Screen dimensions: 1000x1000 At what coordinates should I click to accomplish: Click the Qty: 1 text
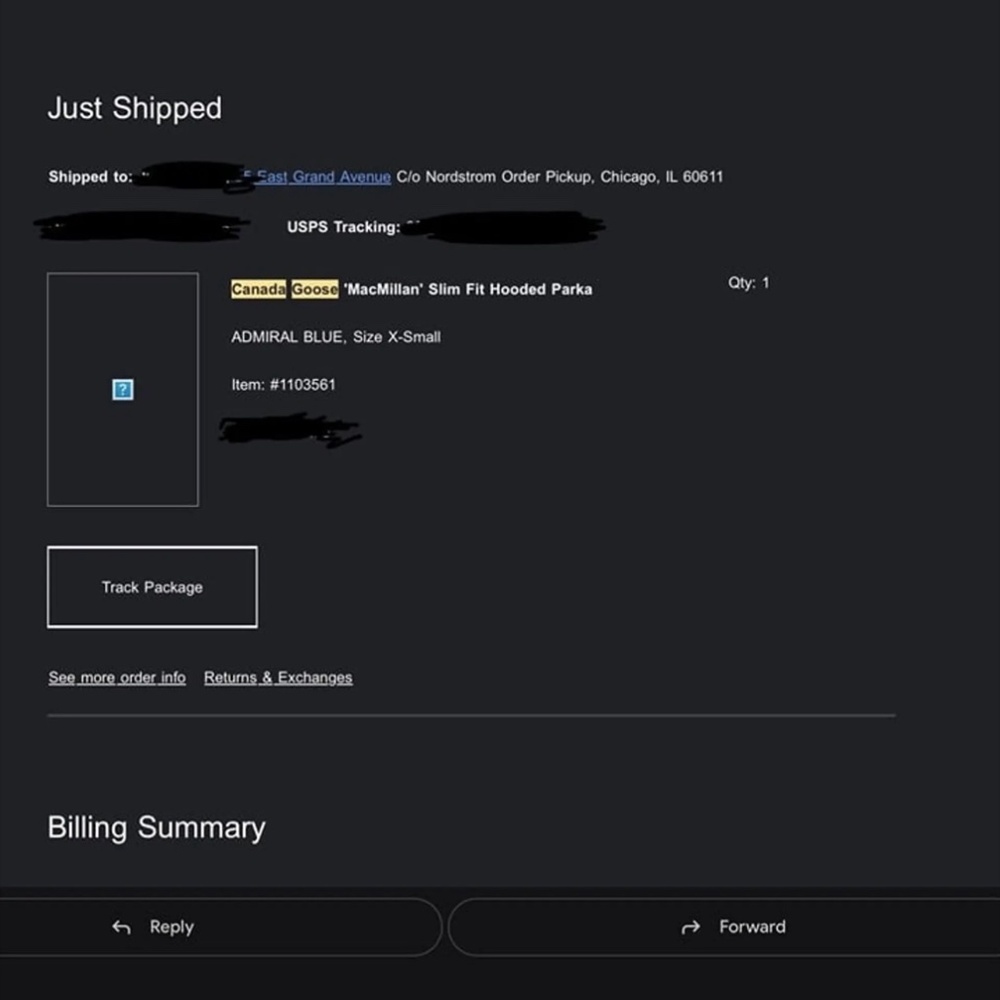748,283
